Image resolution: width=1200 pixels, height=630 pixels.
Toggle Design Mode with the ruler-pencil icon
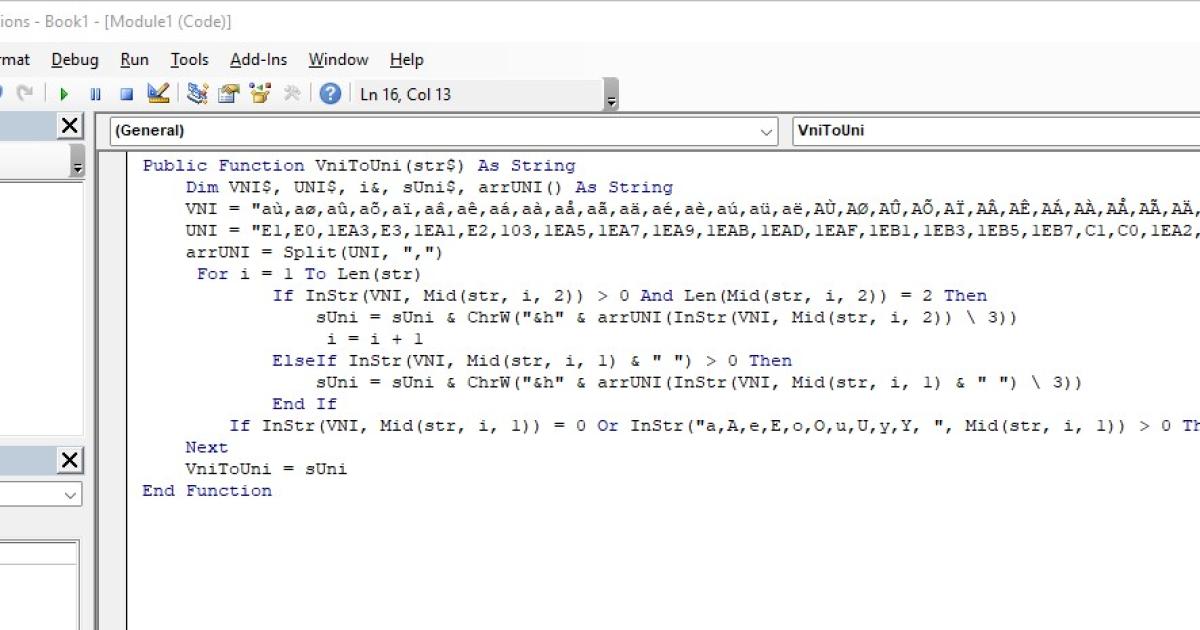click(160, 93)
